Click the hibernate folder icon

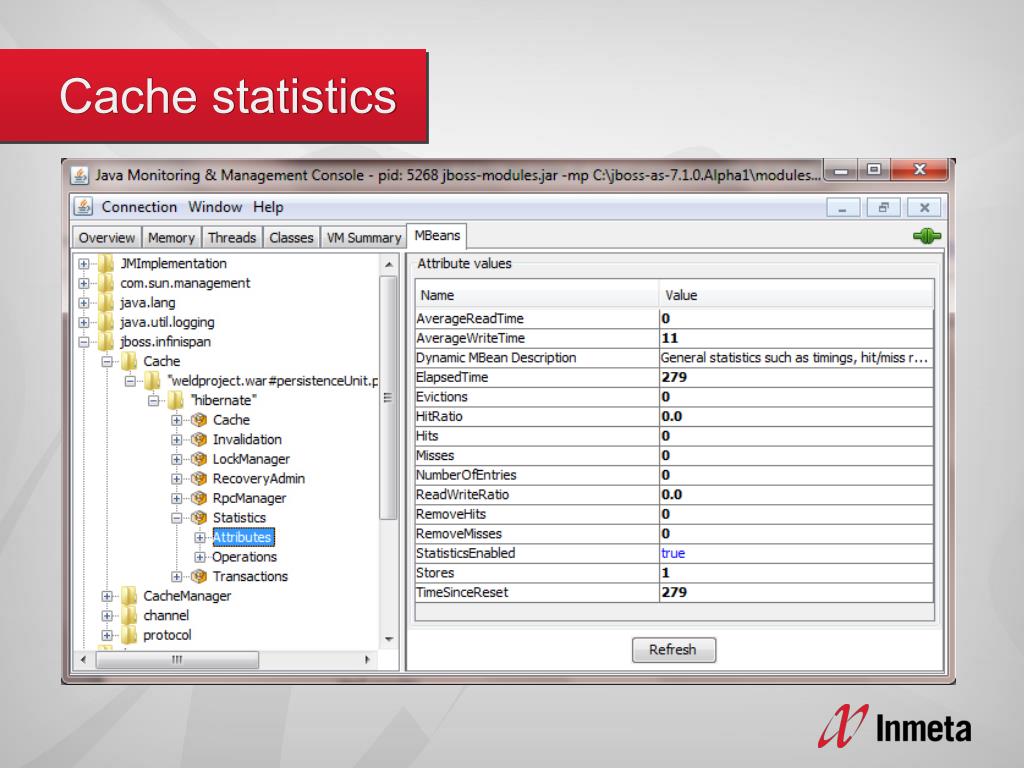176,400
